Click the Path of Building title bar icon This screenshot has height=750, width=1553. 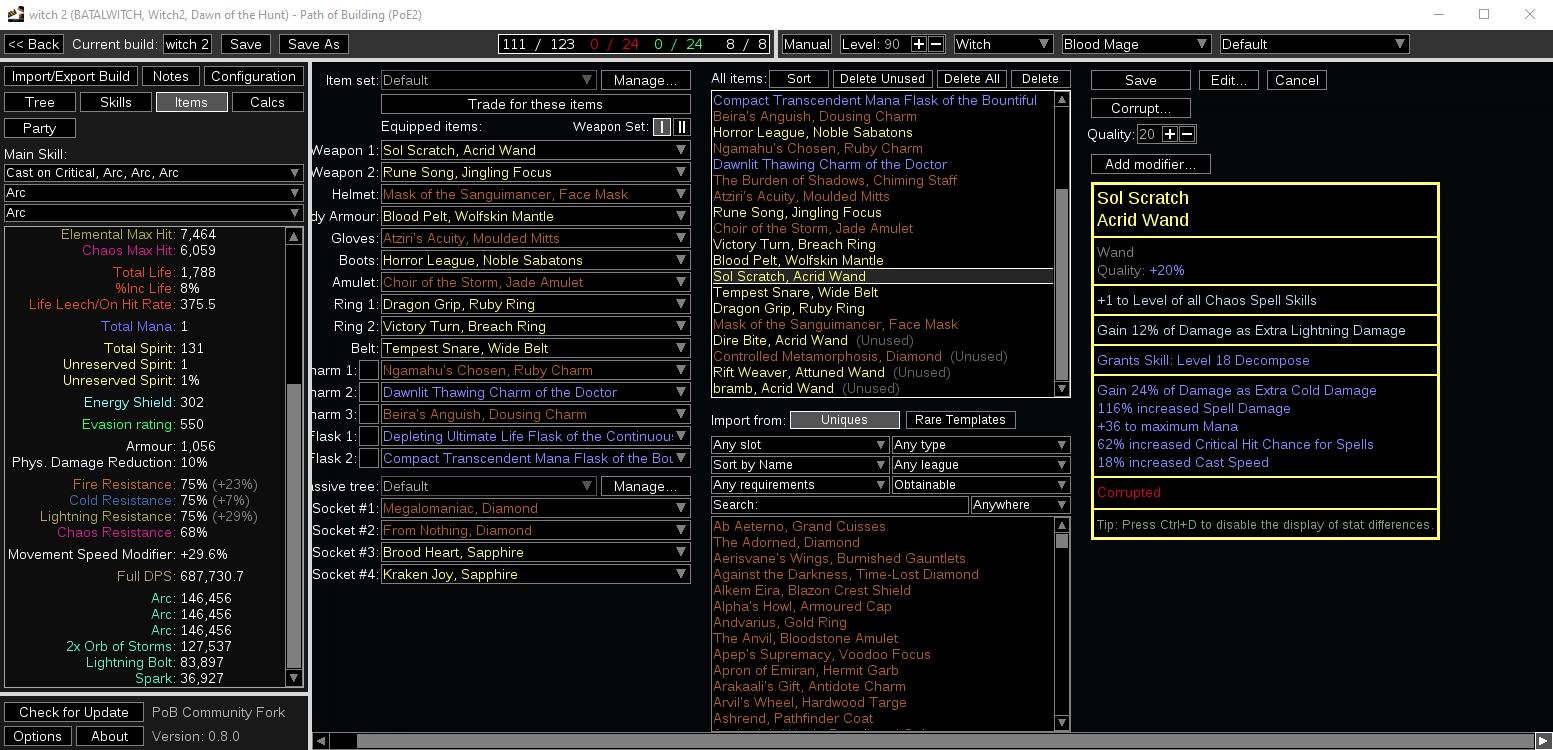pos(15,14)
